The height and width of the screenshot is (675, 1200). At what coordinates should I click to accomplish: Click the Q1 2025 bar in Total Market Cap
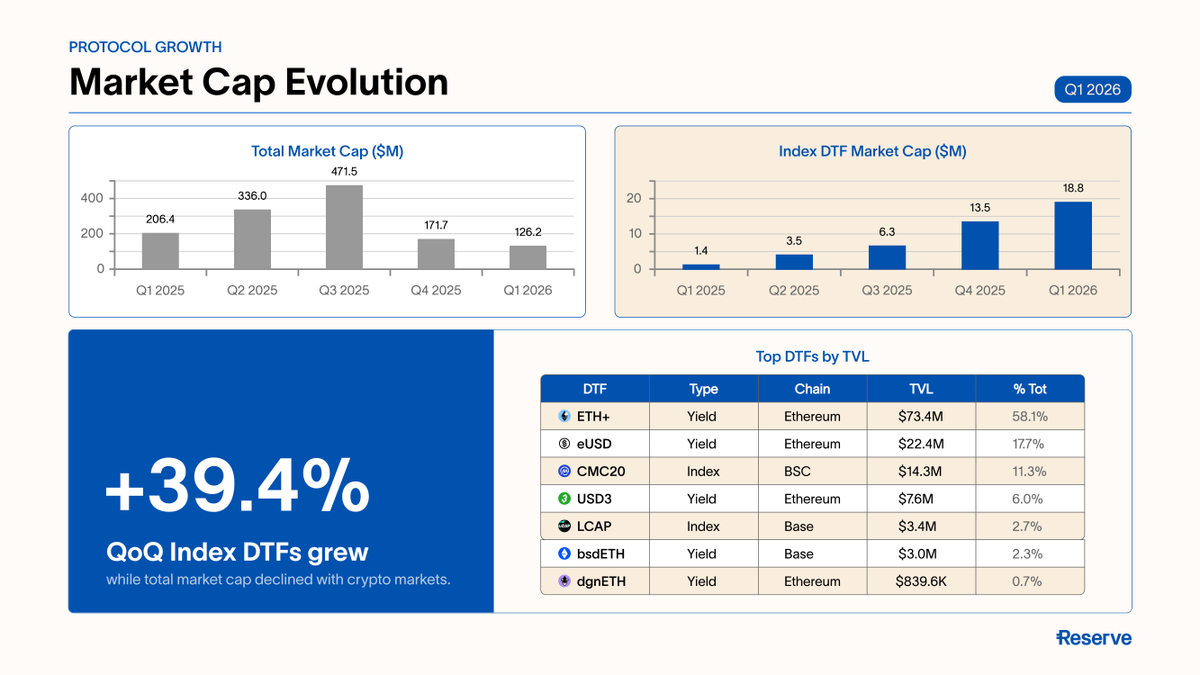click(160, 251)
